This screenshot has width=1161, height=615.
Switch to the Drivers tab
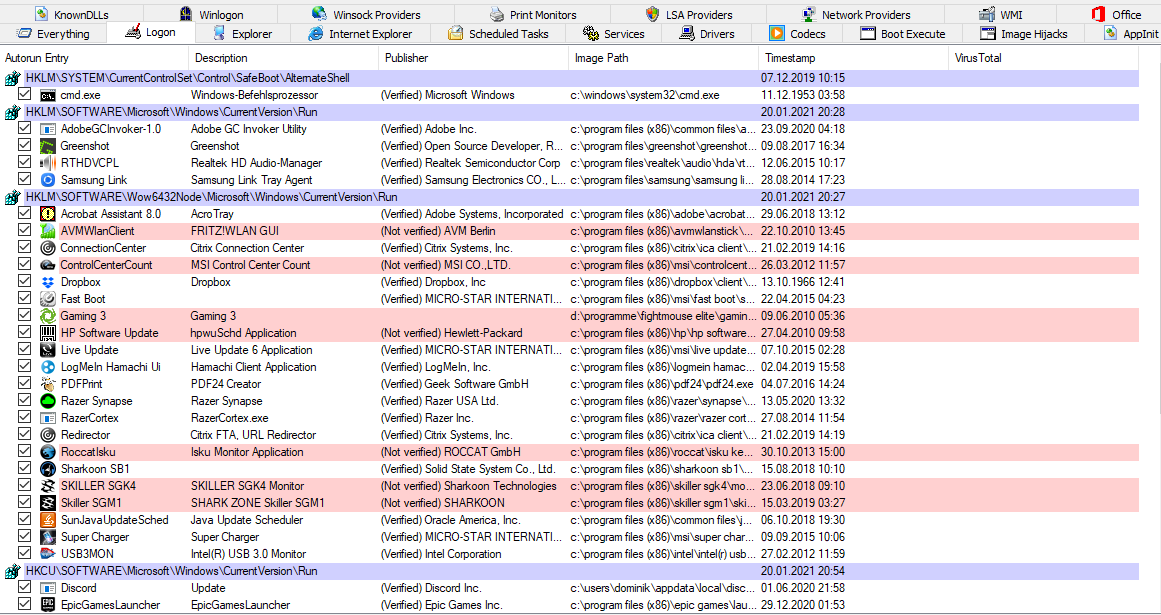click(x=706, y=33)
